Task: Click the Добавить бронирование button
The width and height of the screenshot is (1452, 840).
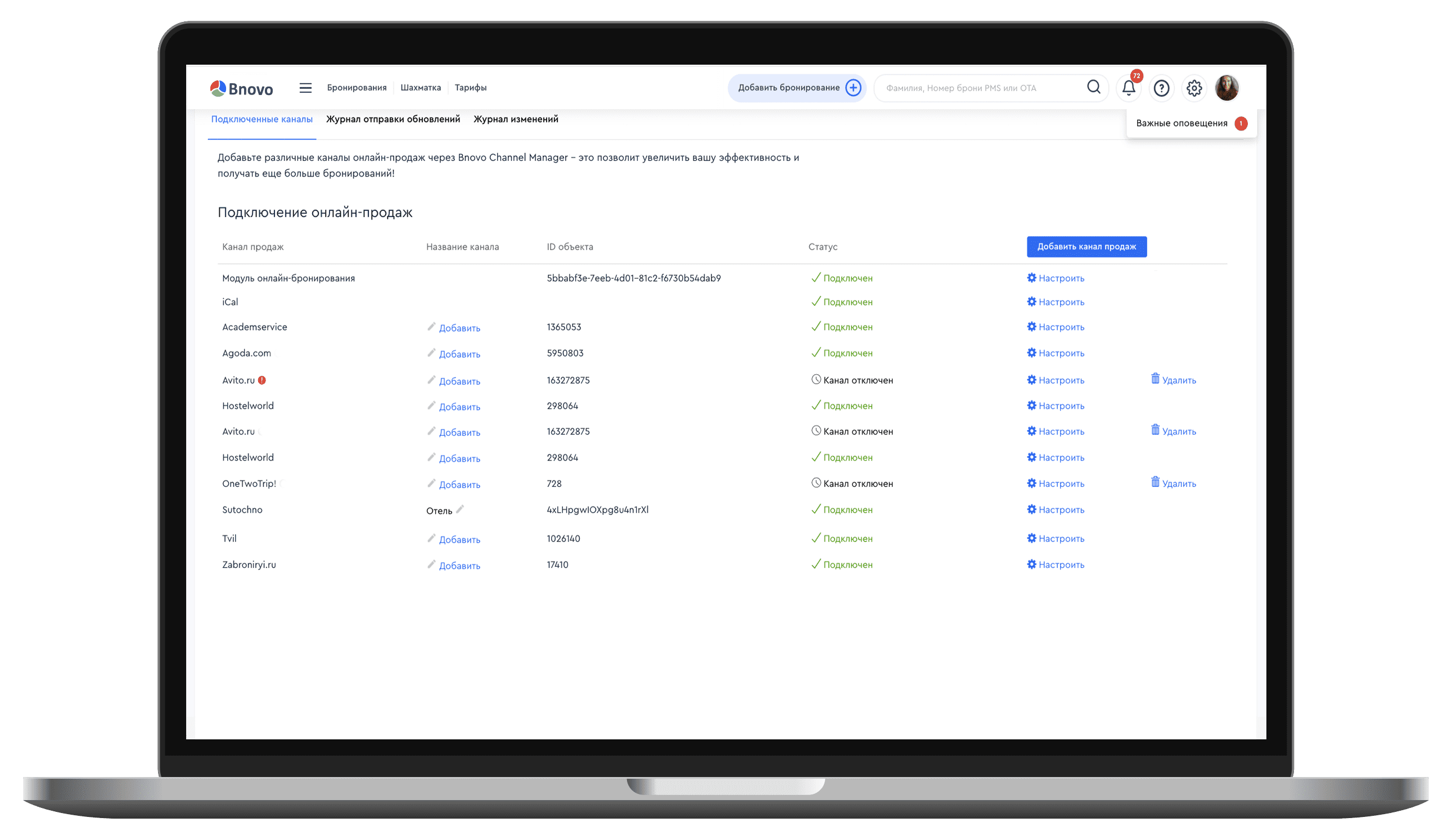Action: [796, 88]
